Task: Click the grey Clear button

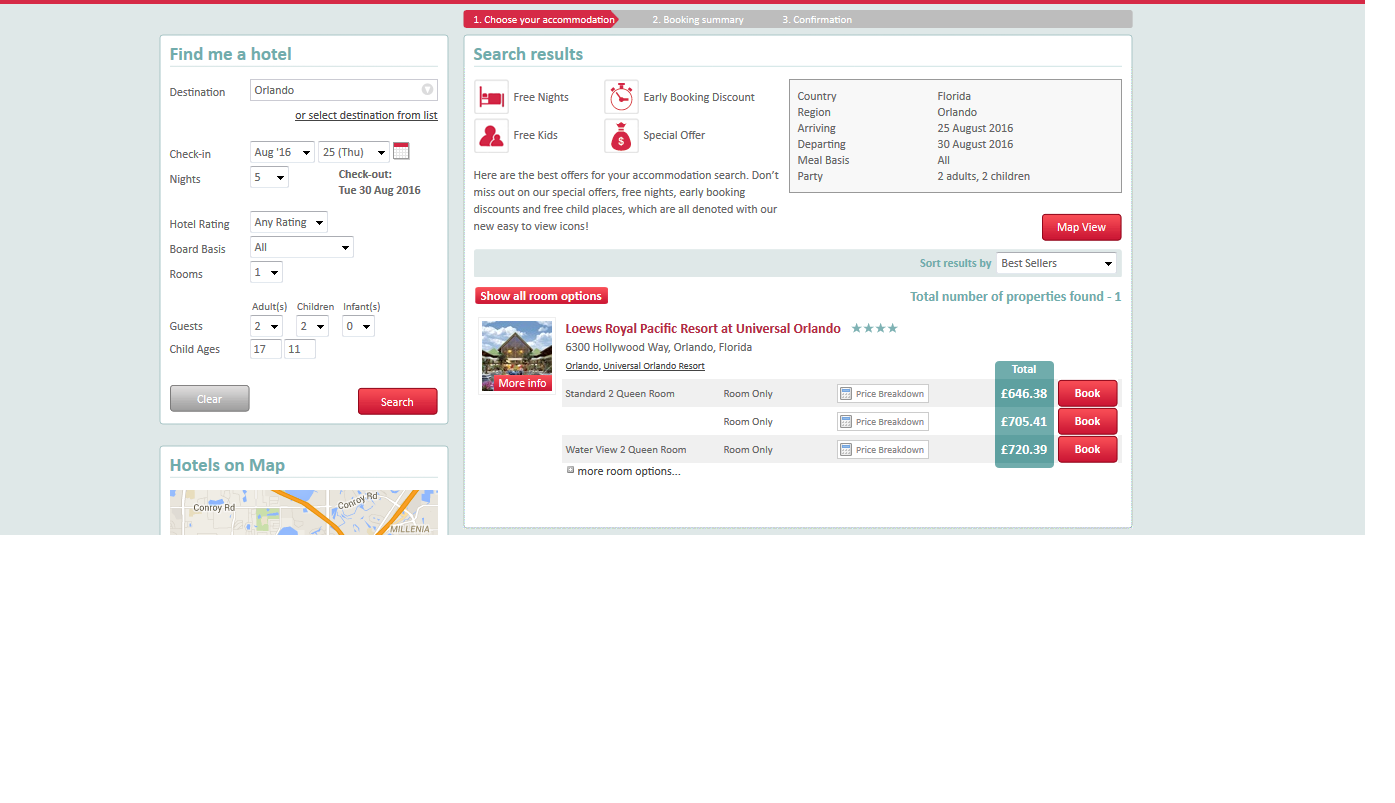Action: pyautogui.click(x=210, y=398)
